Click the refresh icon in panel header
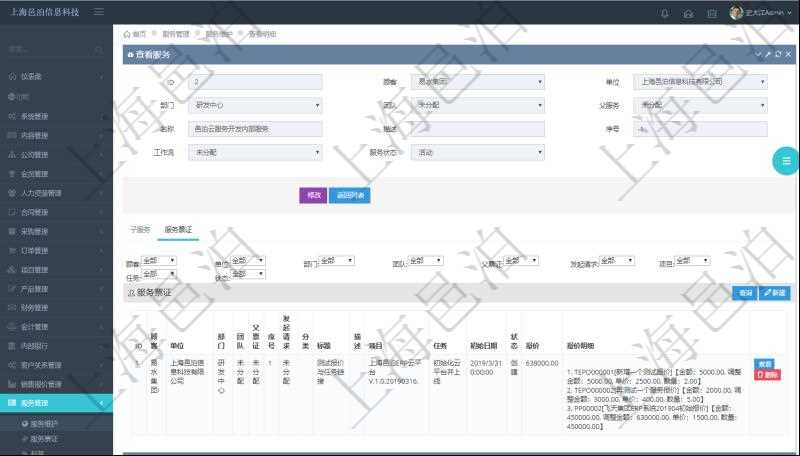This screenshot has height=456, width=800. pos(778,54)
